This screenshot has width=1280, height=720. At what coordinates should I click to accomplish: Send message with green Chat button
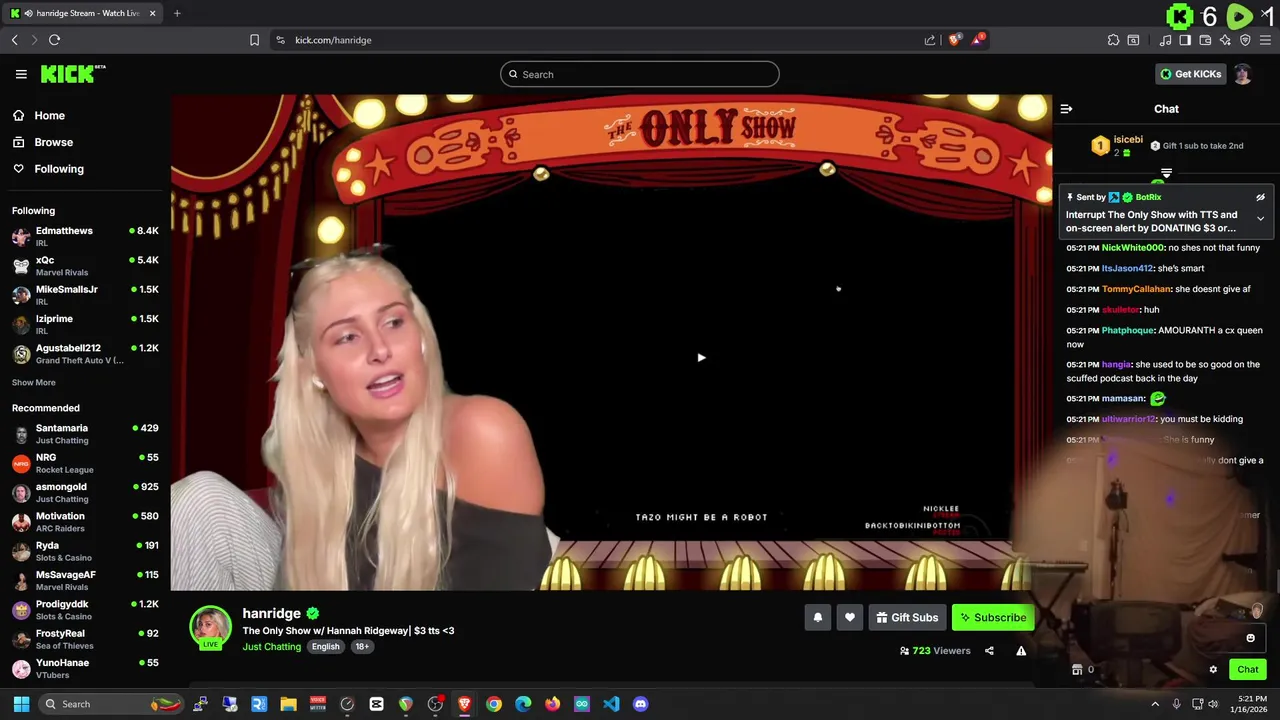[1248, 670]
